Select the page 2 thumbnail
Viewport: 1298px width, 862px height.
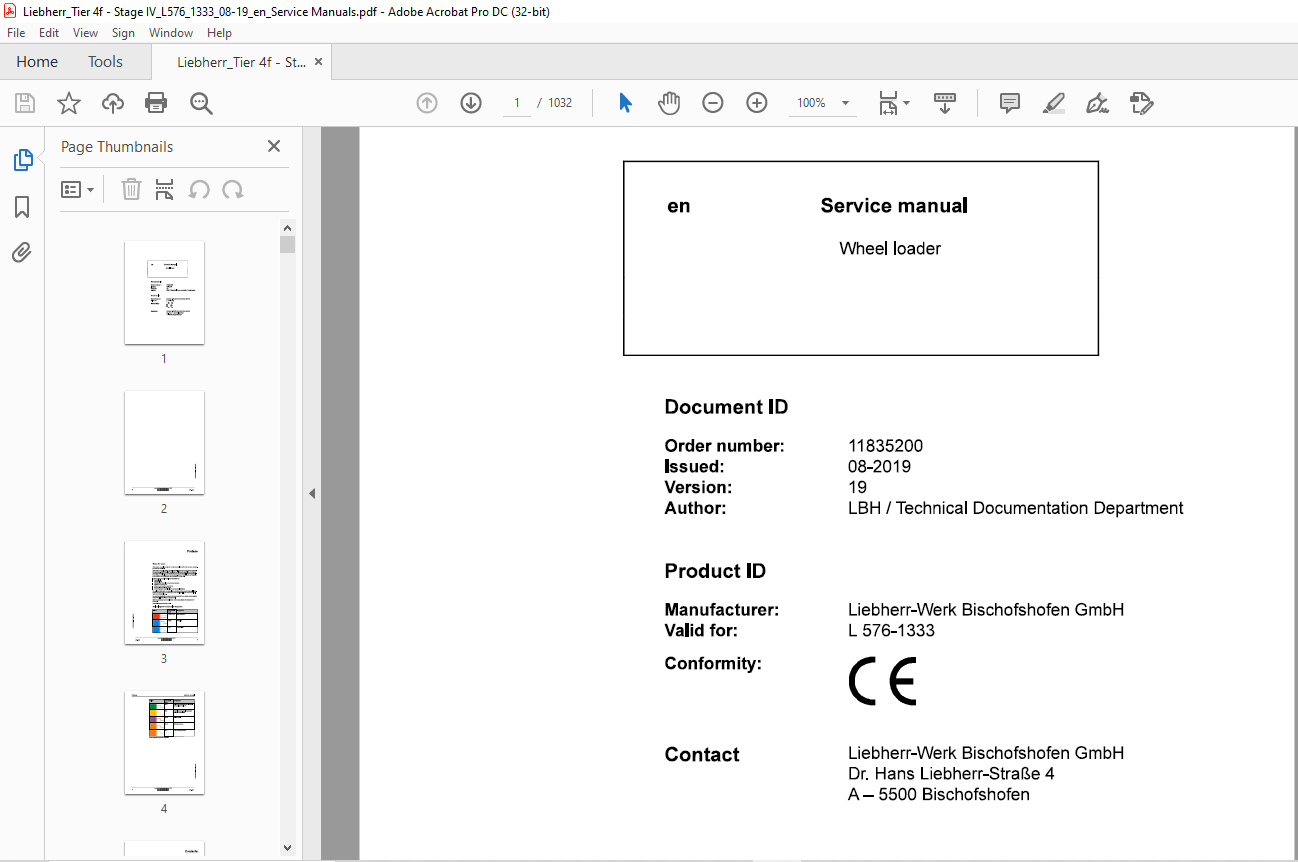(x=164, y=442)
